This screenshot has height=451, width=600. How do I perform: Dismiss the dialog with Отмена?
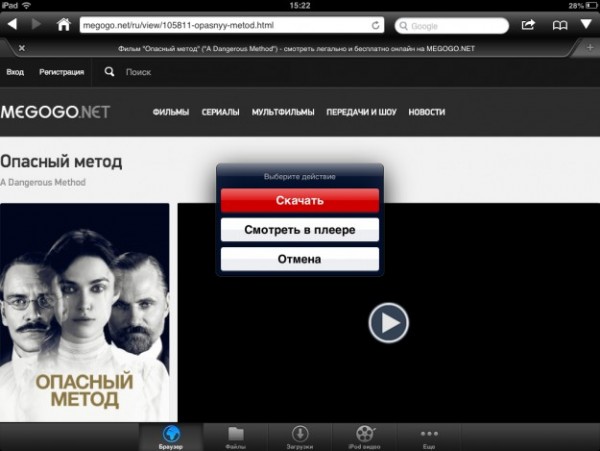[299, 260]
